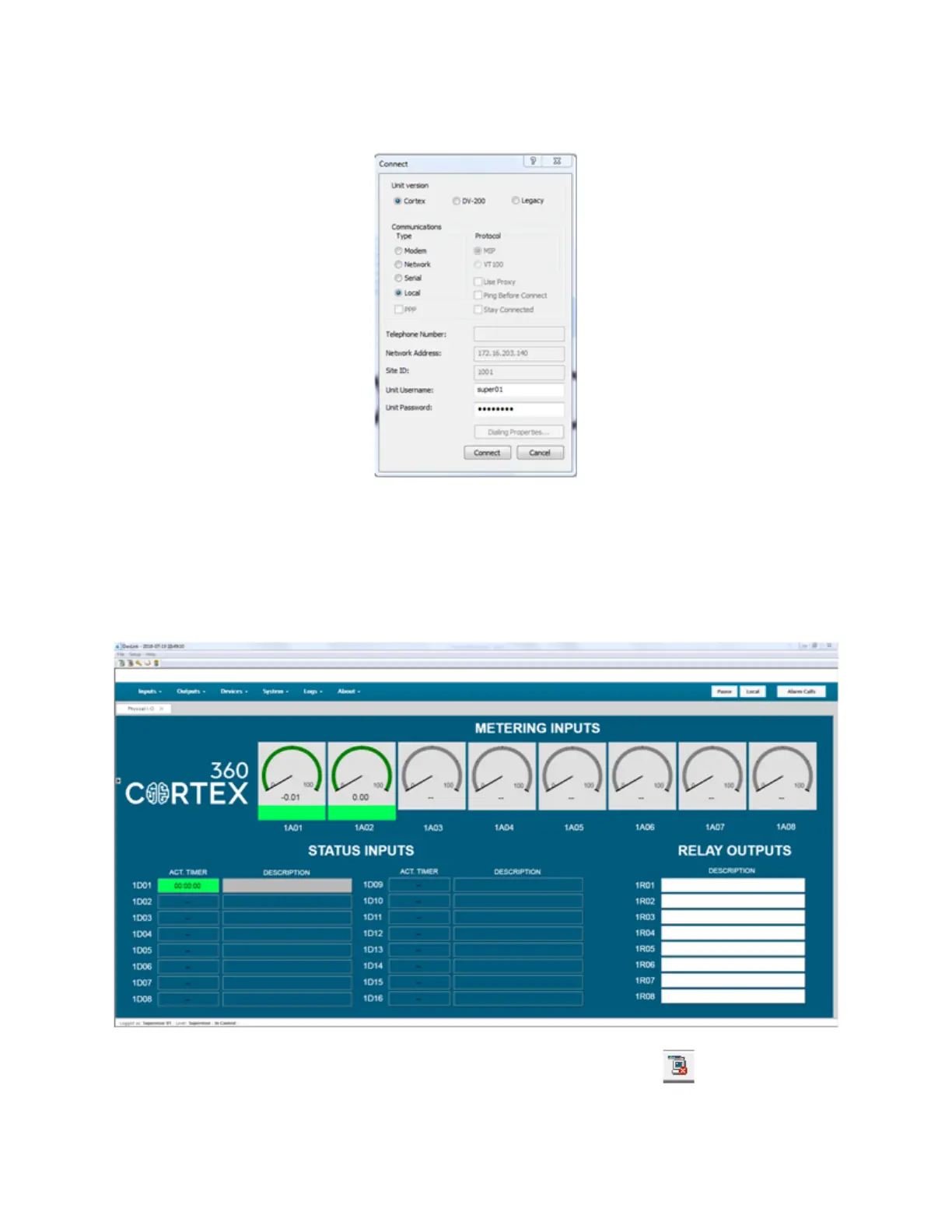Click the 1D01 gray description field

pyautogui.click(x=287, y=886)
